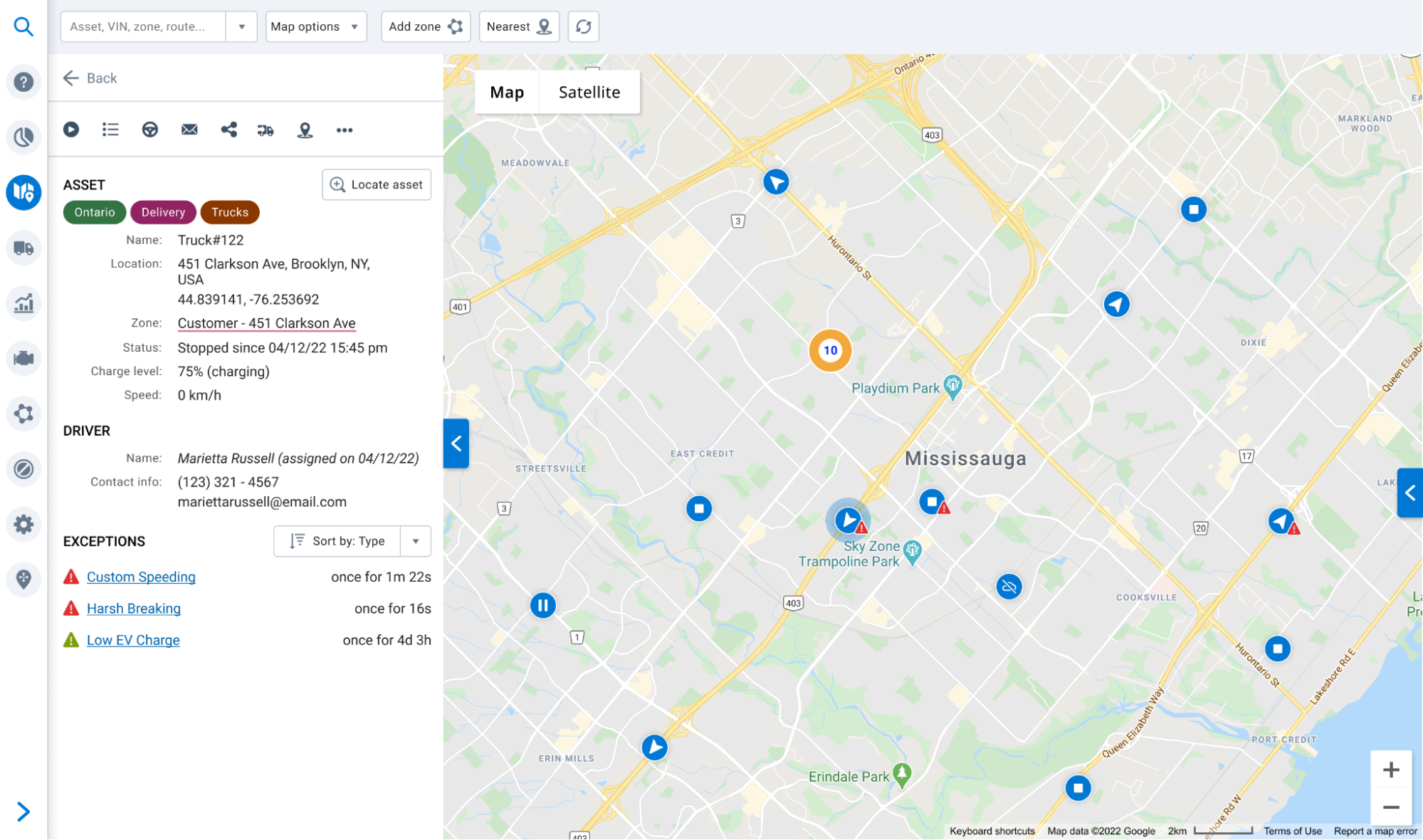Image resolution: width=1423 pixels, height=840 pixels.
Task: Open the asset search field dropdown arrow
Action: [242, 26]
